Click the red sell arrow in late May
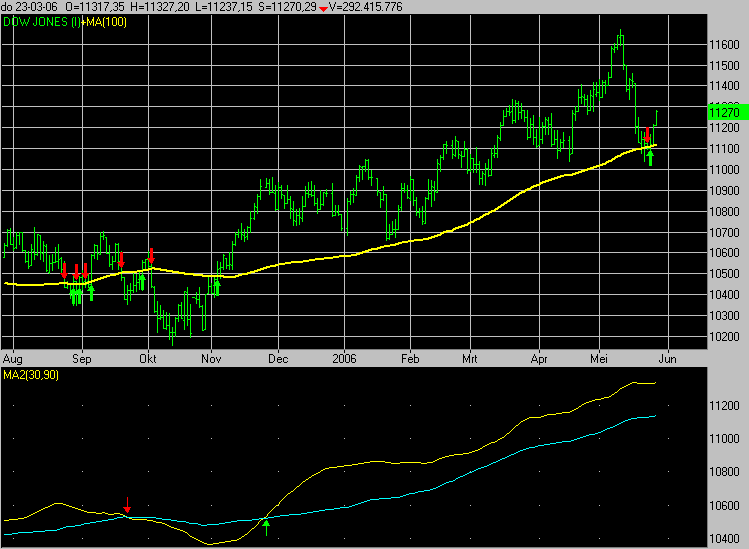 [647, 134]
